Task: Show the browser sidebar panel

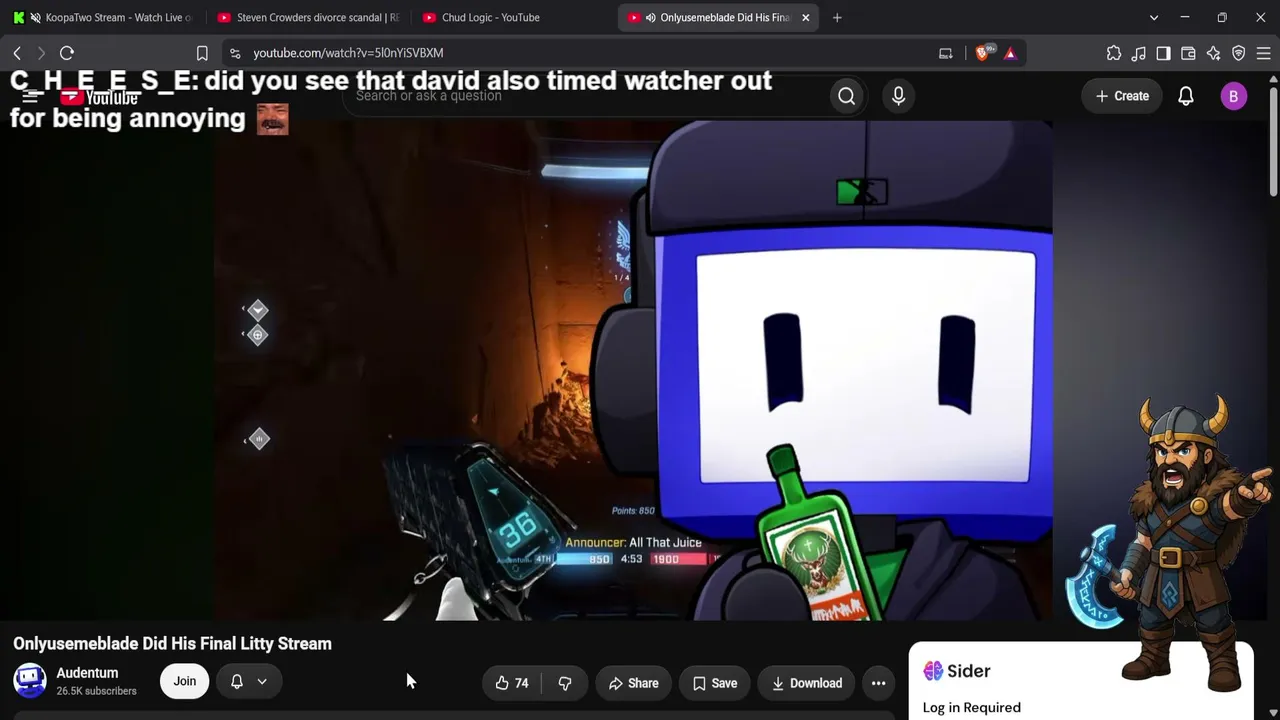Action: (x=1163, y=53)
